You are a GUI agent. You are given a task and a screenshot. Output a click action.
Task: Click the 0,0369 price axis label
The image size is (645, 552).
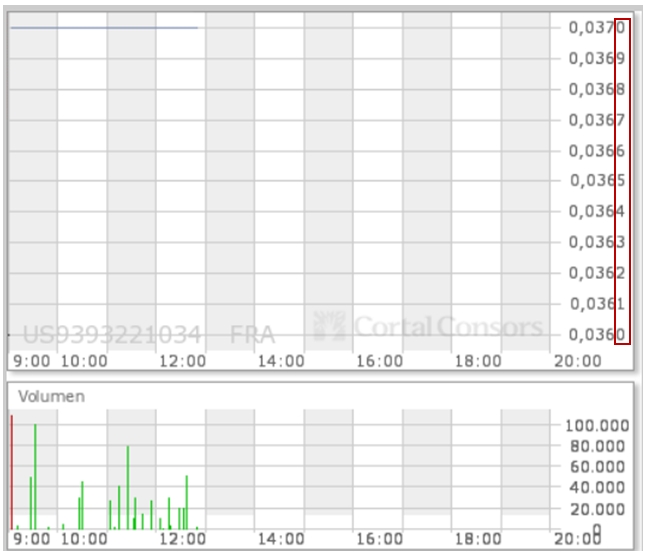click(x=596, y=58)
